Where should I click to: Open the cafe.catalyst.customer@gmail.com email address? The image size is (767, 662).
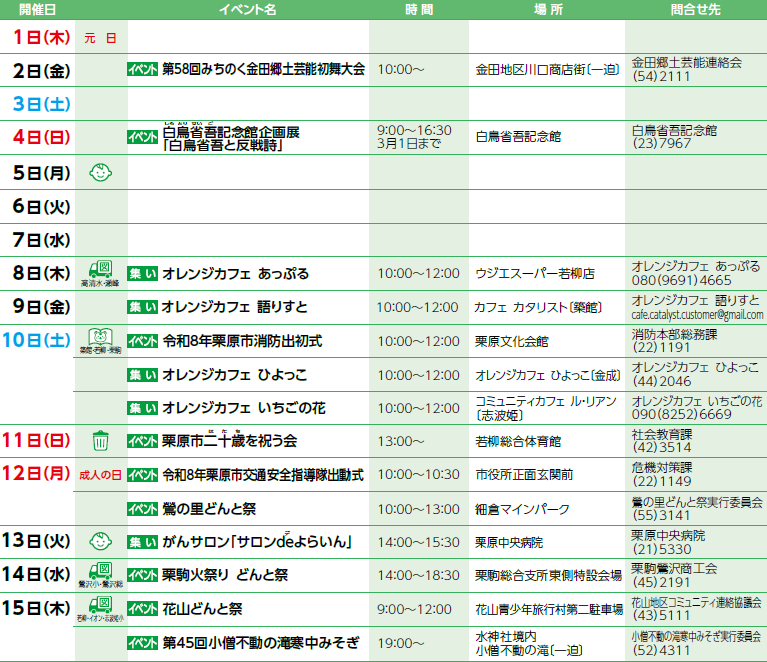(x=697, y=314)
